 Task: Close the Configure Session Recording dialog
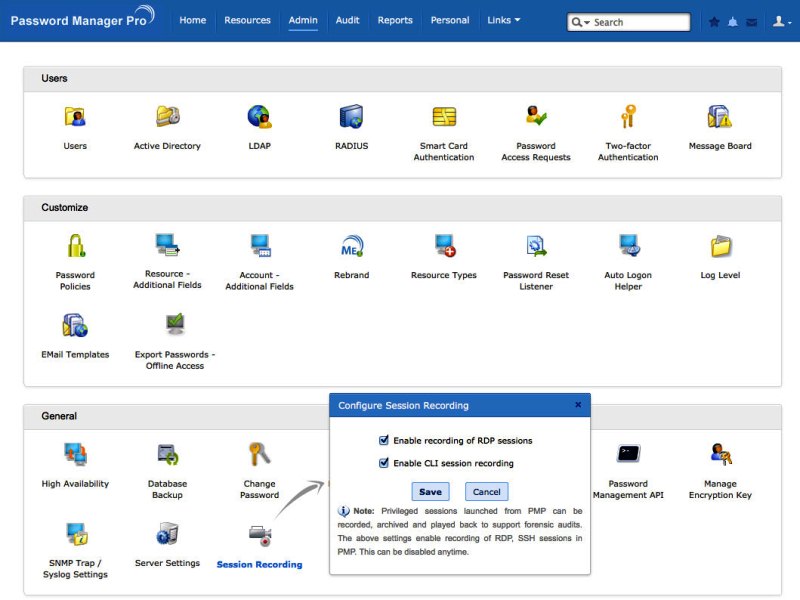point(578,405)
